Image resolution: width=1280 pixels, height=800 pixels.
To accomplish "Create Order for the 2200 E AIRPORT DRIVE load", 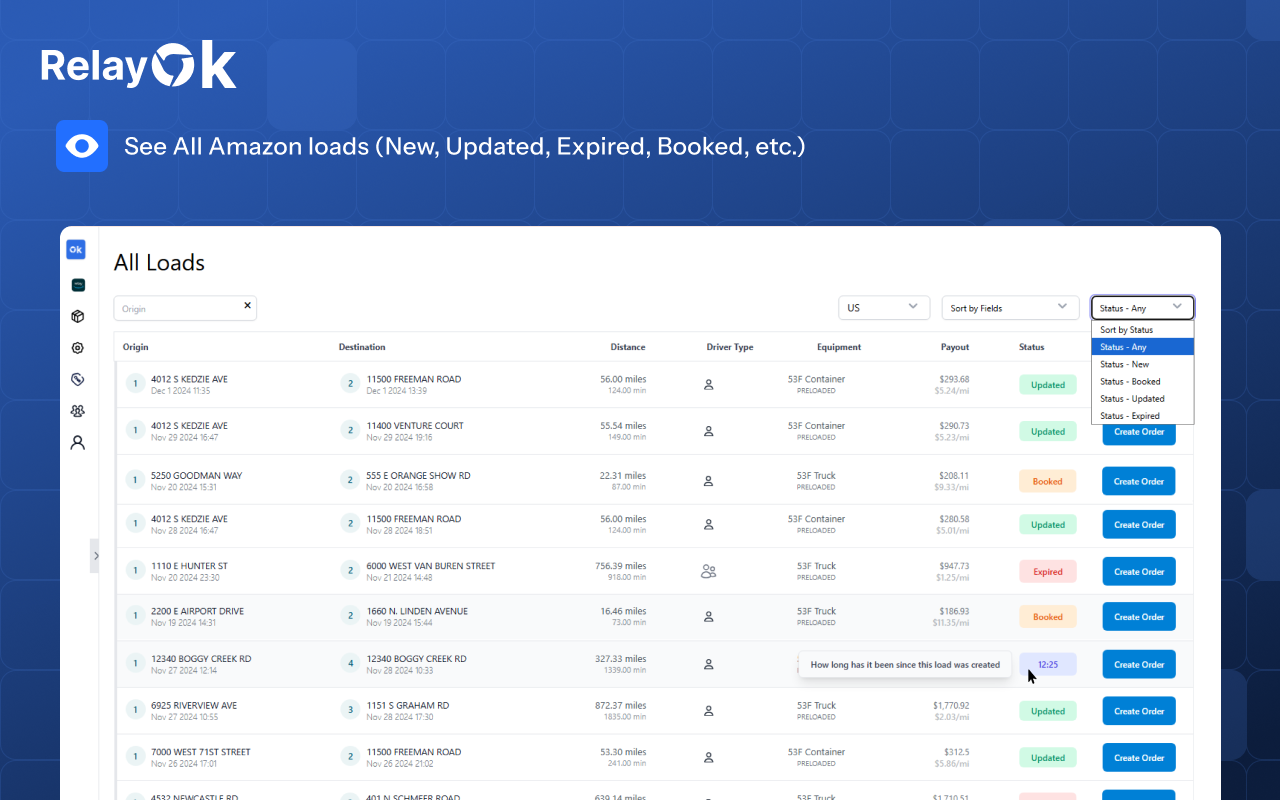I will coord(1139,617).
